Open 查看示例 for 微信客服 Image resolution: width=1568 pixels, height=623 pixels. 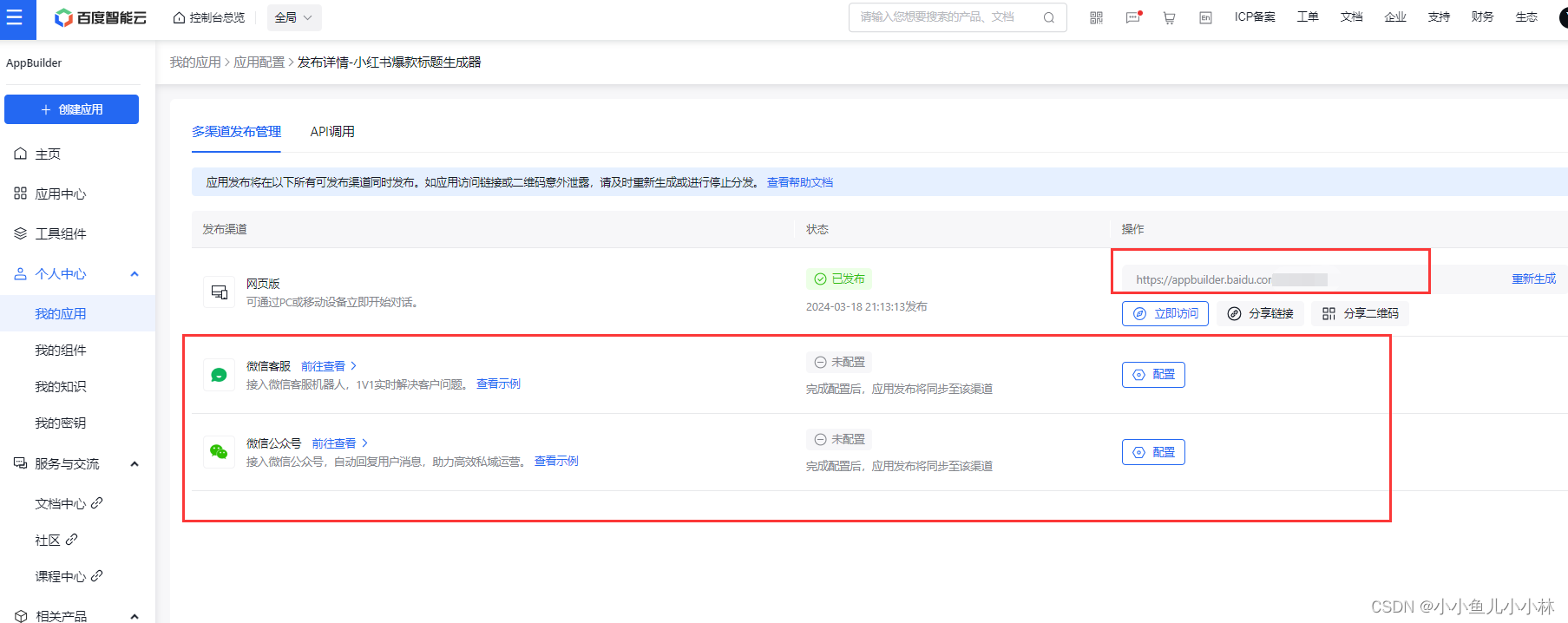[498, 384]
